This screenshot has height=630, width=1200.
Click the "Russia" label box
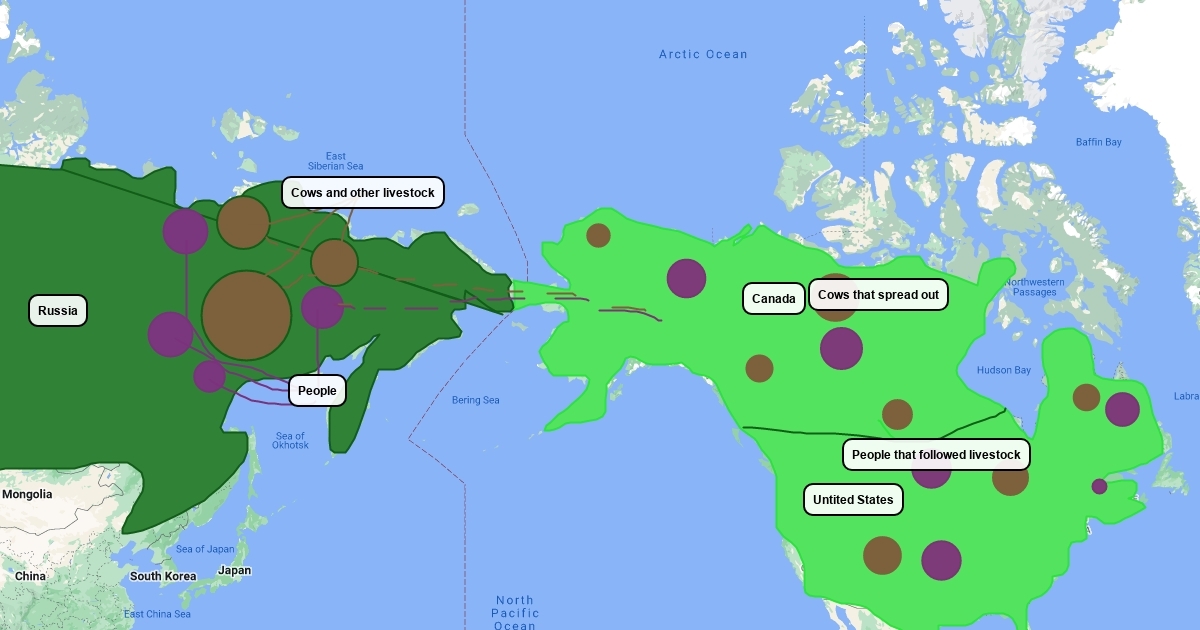(x=58, y=310)
